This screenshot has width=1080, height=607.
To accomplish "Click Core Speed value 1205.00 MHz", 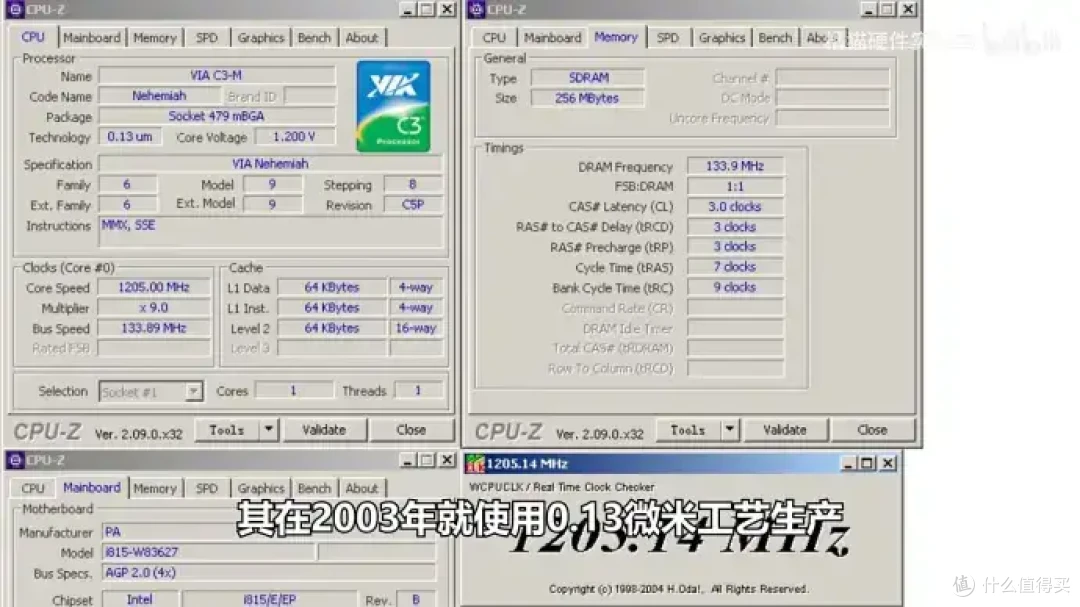I will click(154, 287).
